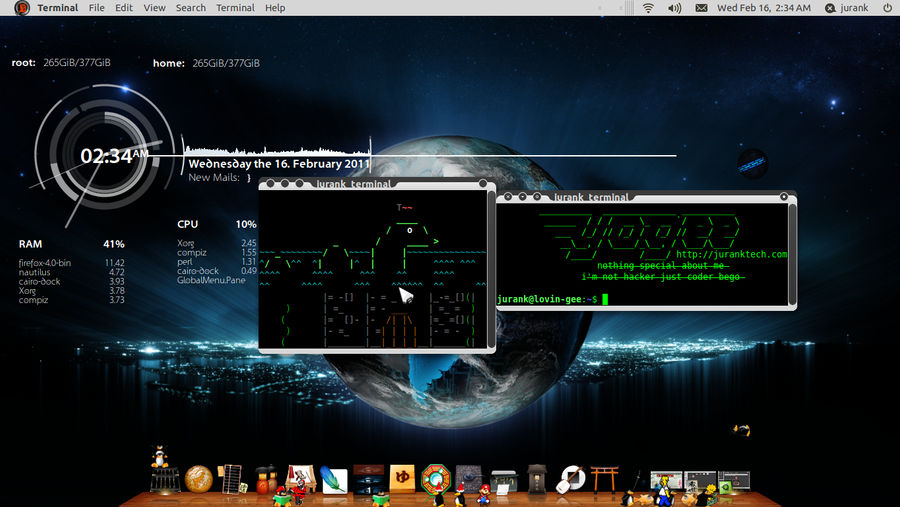The width and height of the screenshot is (900, 507).
Task: Click the workspace switcher dock icon
Action: [368, 479]
